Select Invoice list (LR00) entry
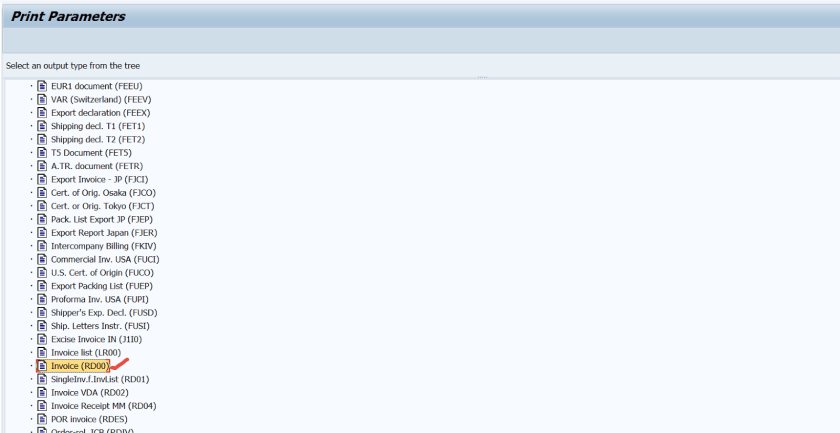Viewport: 840px width, 433px height. pos(86,353)
